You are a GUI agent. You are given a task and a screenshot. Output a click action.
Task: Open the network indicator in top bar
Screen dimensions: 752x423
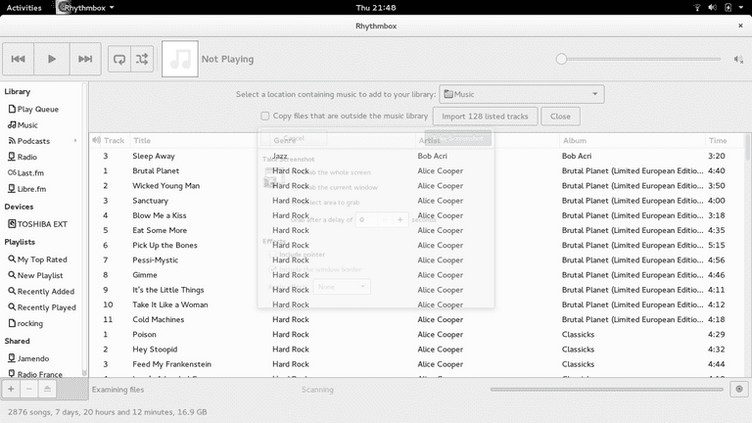[x=697, y=8]
